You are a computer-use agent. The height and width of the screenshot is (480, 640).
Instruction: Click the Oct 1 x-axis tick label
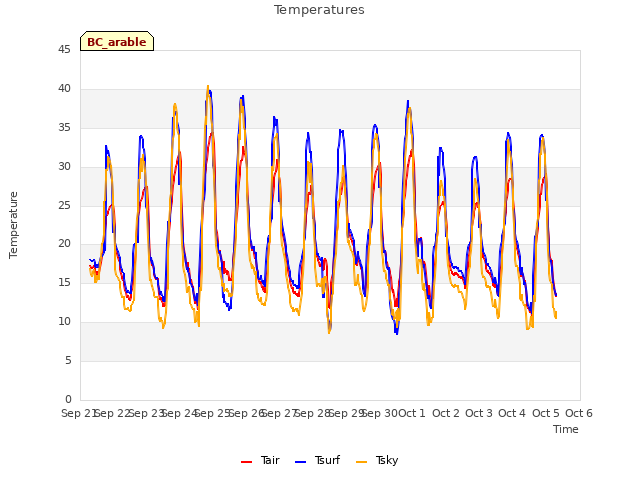412,413
